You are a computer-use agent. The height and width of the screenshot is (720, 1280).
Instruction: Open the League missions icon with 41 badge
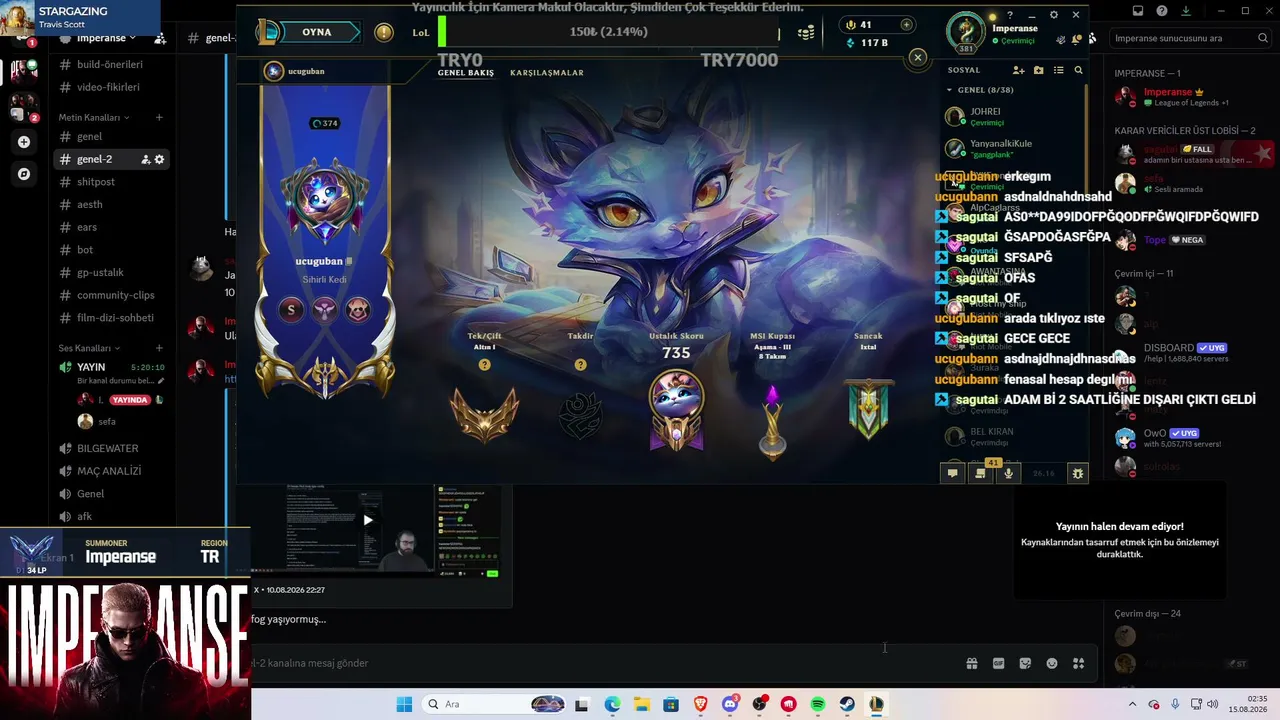[980, 473]
